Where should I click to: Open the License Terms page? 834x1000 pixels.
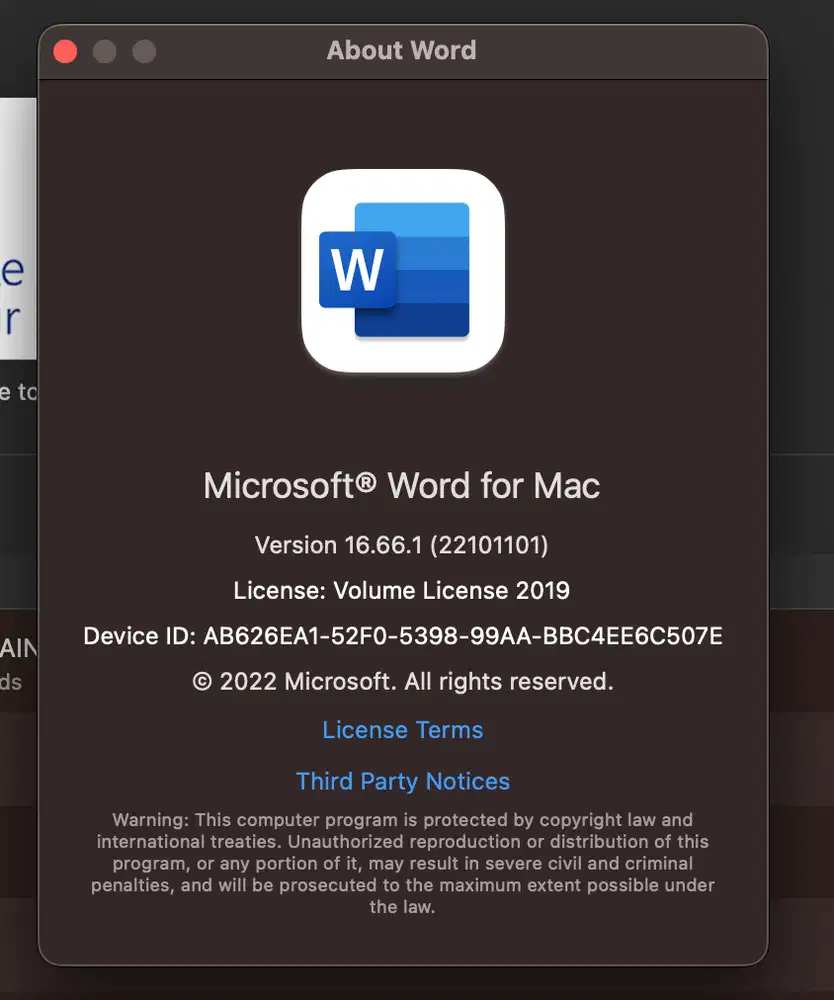402,730
